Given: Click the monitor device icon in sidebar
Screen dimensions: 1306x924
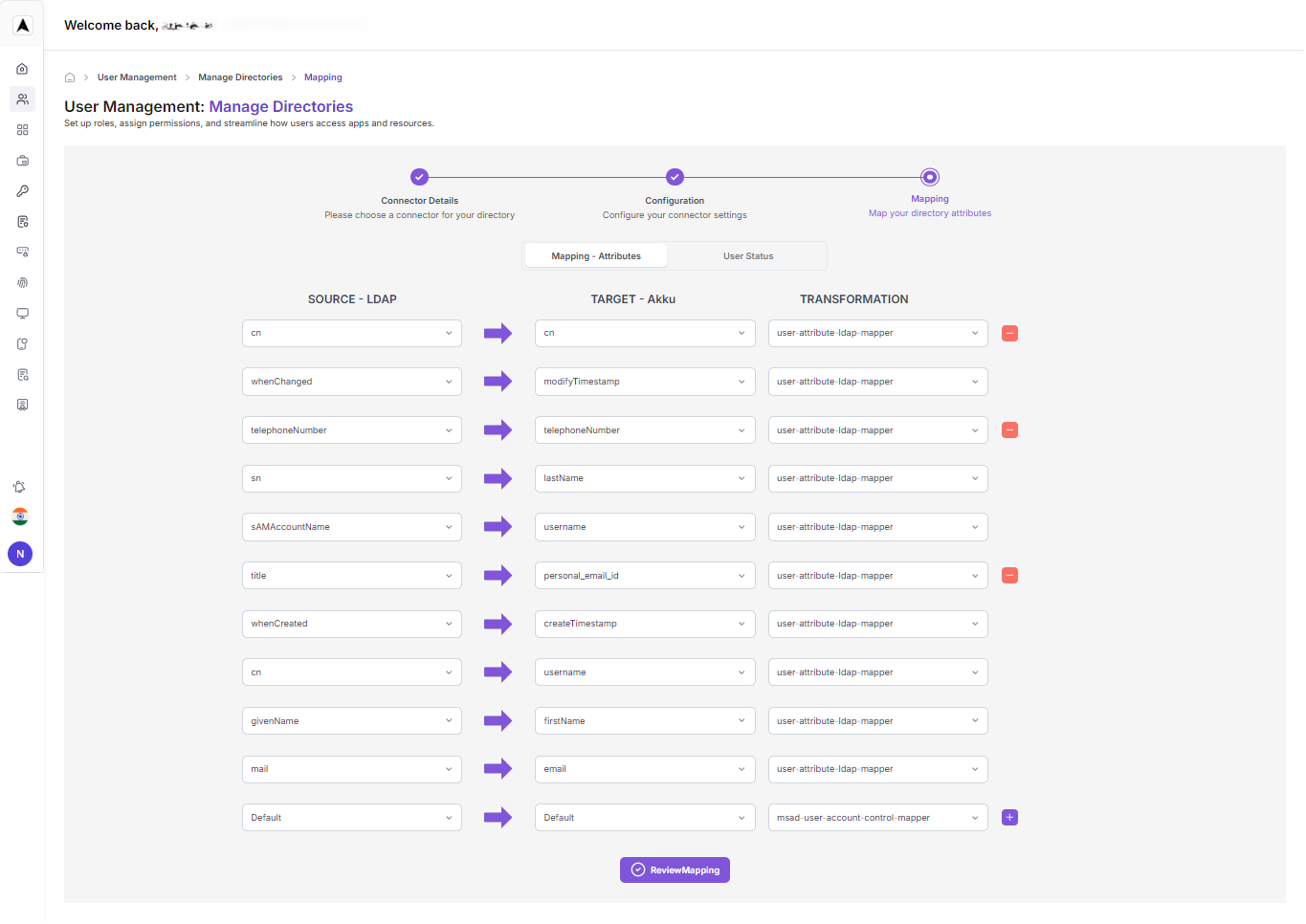Looking at the screenshot, I should click(21, 313).
